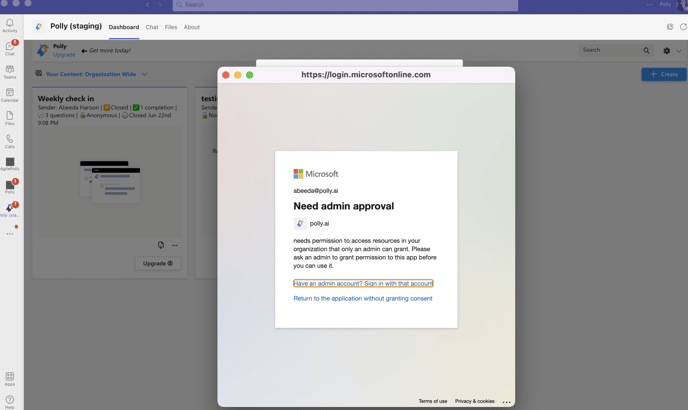Expand the chevron next to settings gear
Image resolution: width=688 pixels, height=410 pixels.
pyautogui.click(x=679, y=51)
